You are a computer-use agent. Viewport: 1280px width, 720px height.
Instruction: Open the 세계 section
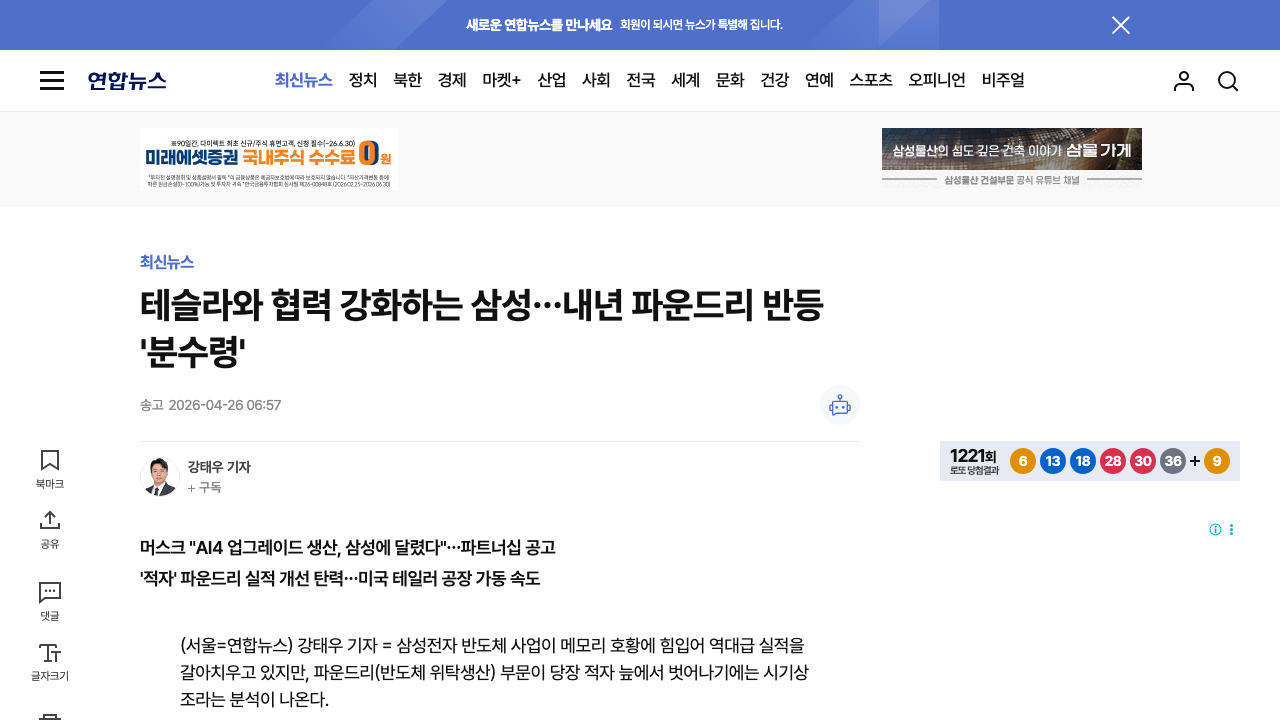pos(686,81)
